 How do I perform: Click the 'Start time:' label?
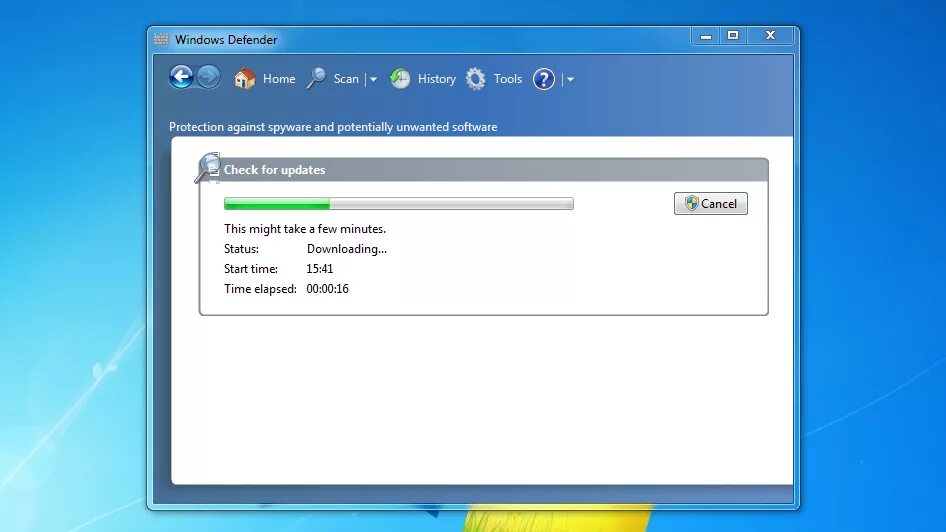[x=251, y=268]
